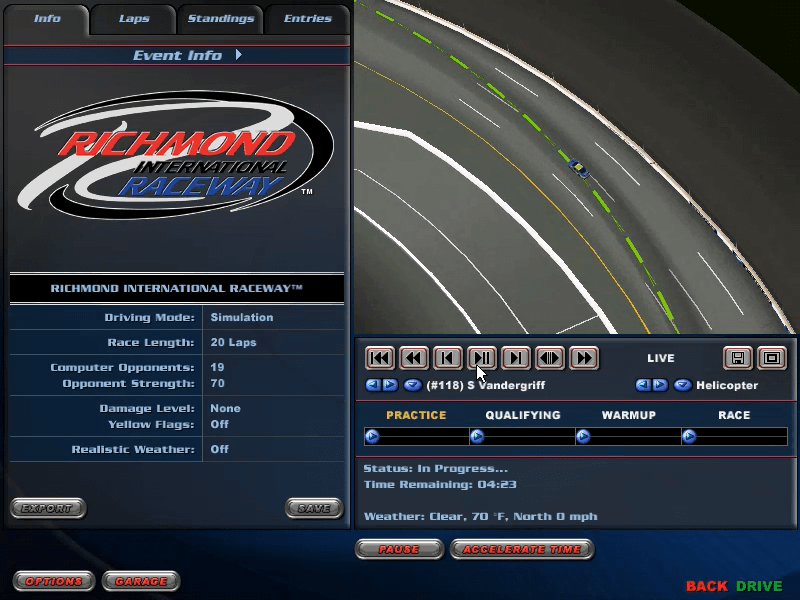The height and width of the screenshot is (600, 800).
Task: Click the LIVE replay indicator
Action: (661, 358)
